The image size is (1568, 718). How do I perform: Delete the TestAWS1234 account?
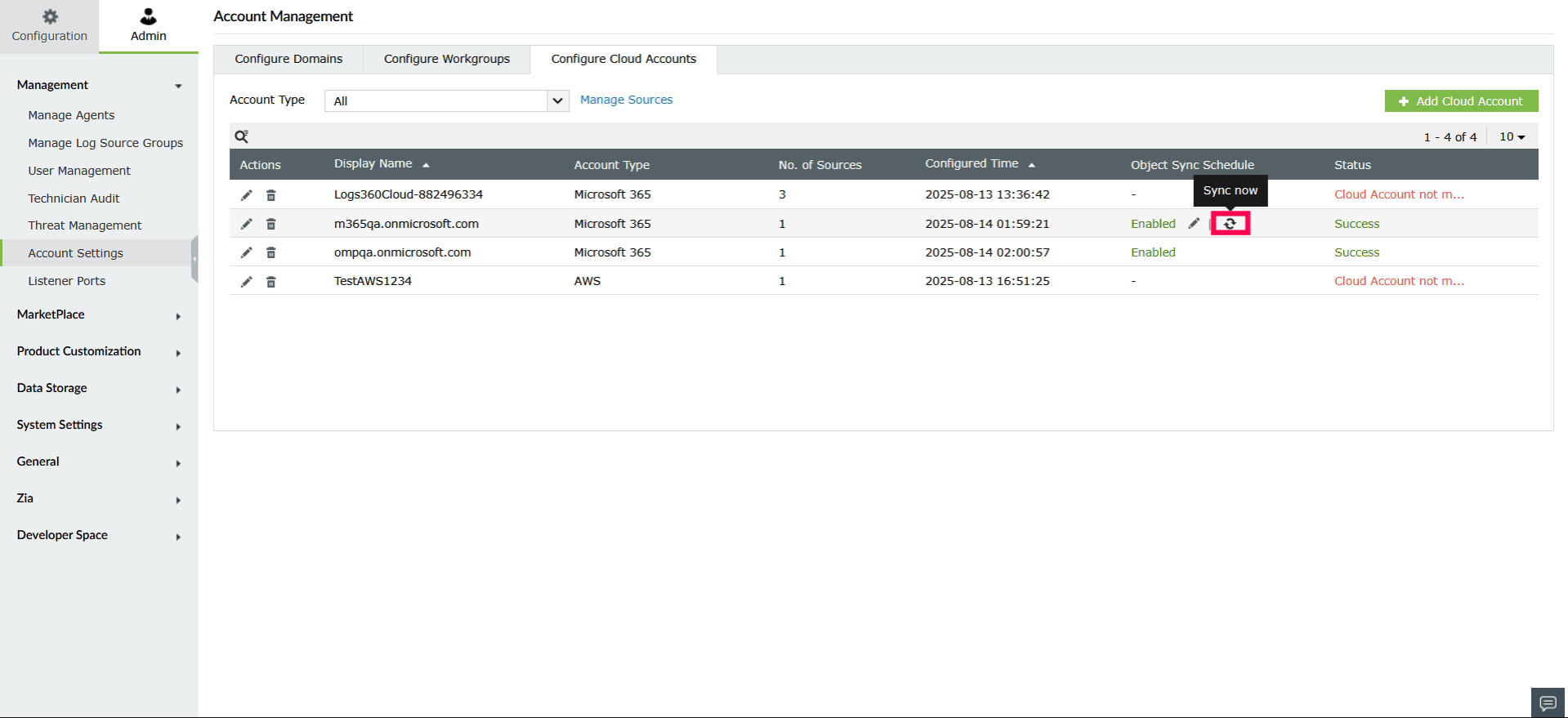pos(271,281)
